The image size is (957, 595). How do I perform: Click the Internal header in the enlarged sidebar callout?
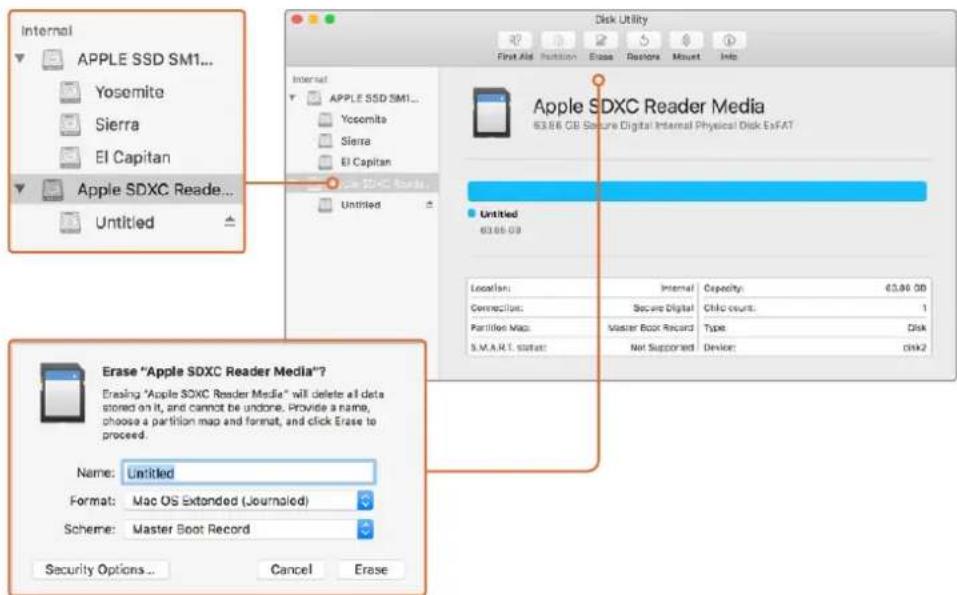point(47,31)
